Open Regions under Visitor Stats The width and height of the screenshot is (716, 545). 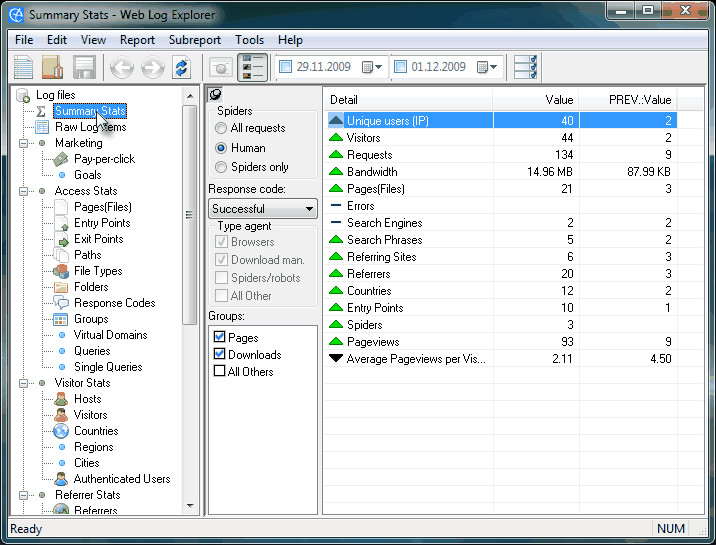coord(94,447)
